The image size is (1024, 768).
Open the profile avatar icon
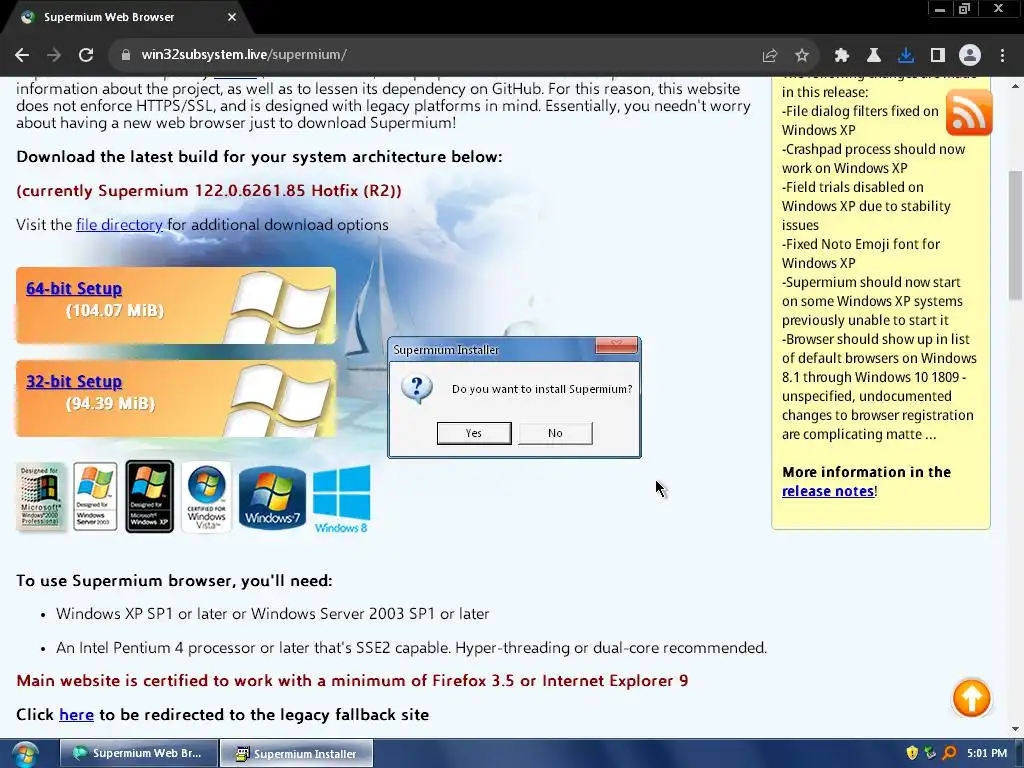coord(970,56)
